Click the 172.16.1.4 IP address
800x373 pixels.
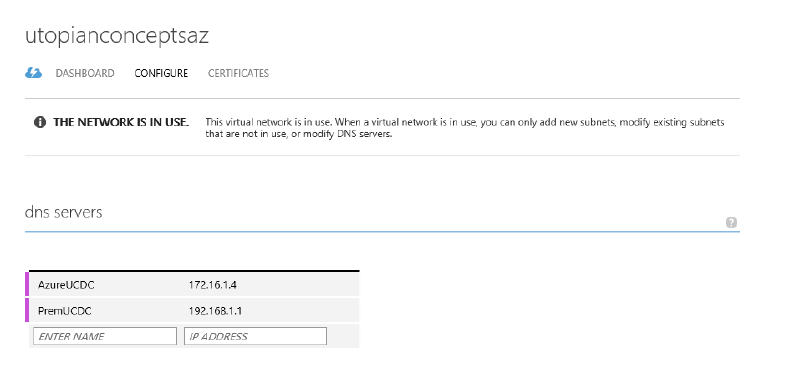(x=212, y=285)
